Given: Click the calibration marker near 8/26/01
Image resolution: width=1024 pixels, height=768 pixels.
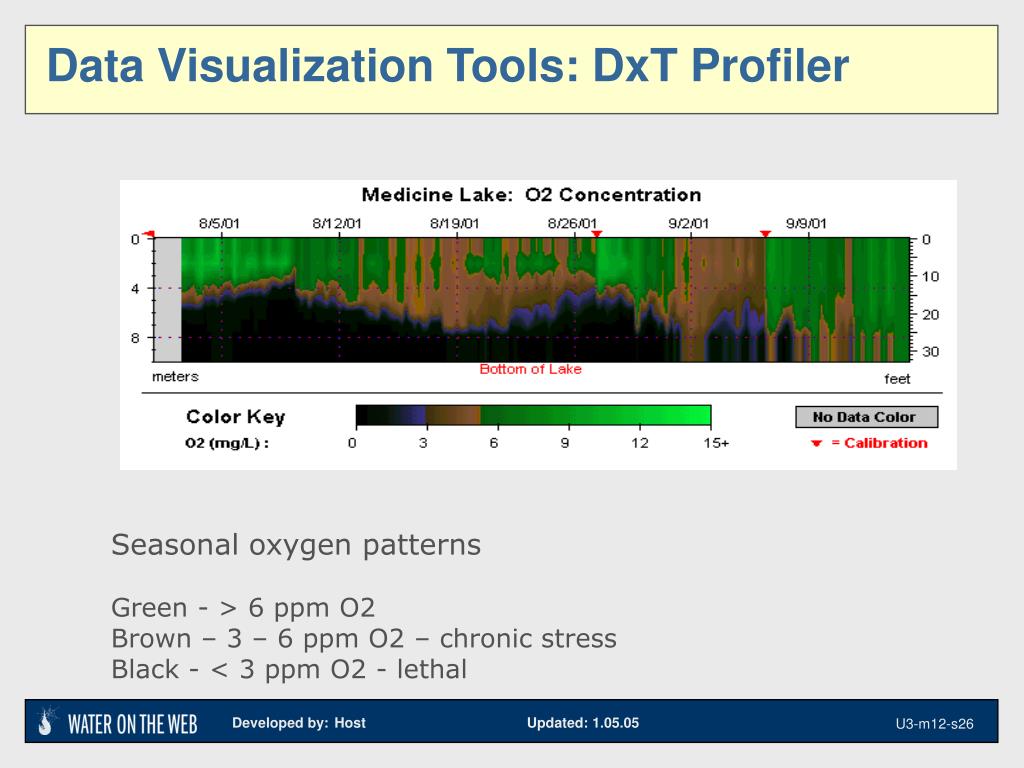Looking at the screenshot, I should click(x=596, y=234).
